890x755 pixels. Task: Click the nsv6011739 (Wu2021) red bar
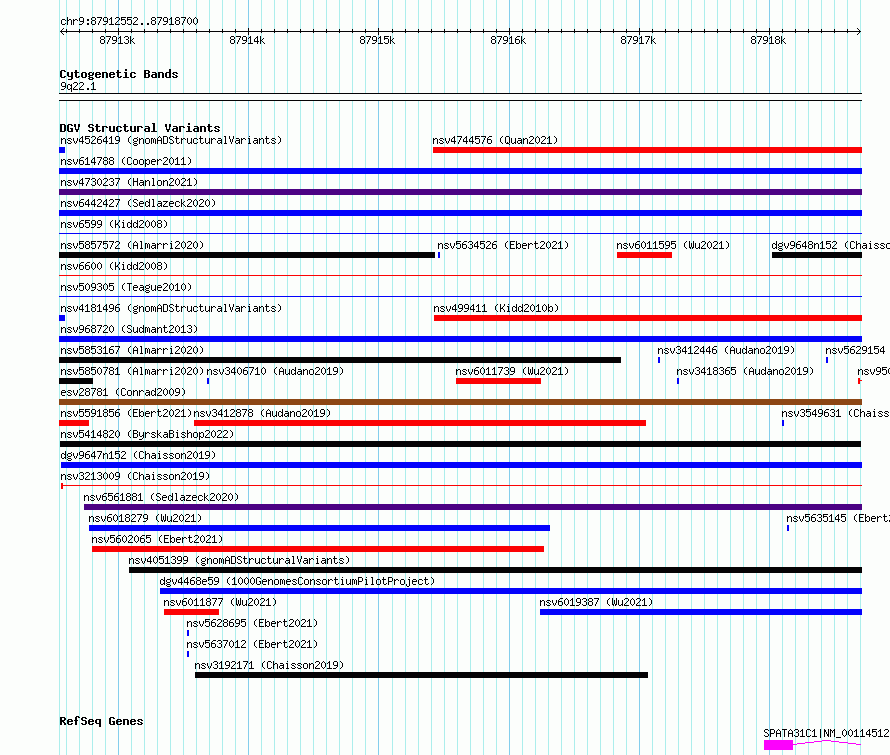pos(498,381)
